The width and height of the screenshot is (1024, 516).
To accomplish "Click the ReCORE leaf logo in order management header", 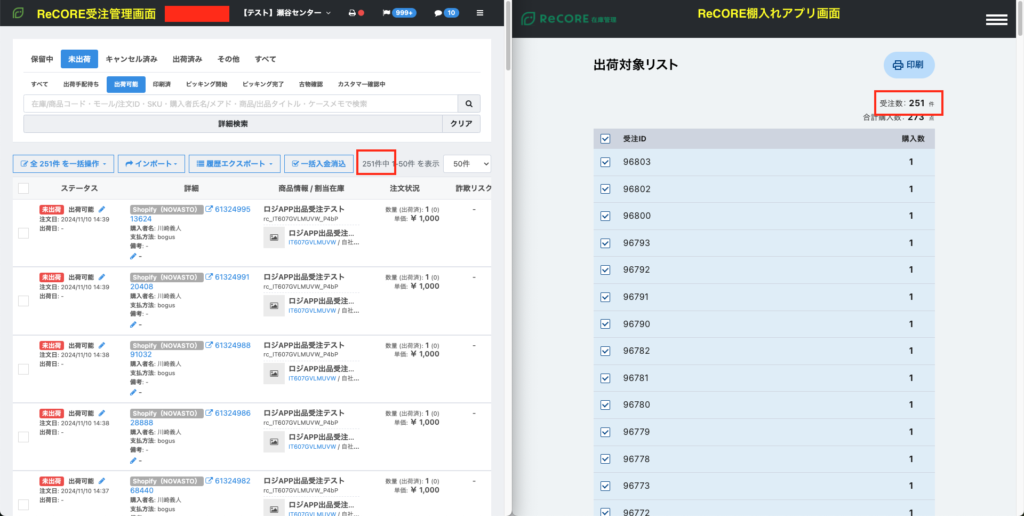I will pyautogui.click(x=19, y=14).
